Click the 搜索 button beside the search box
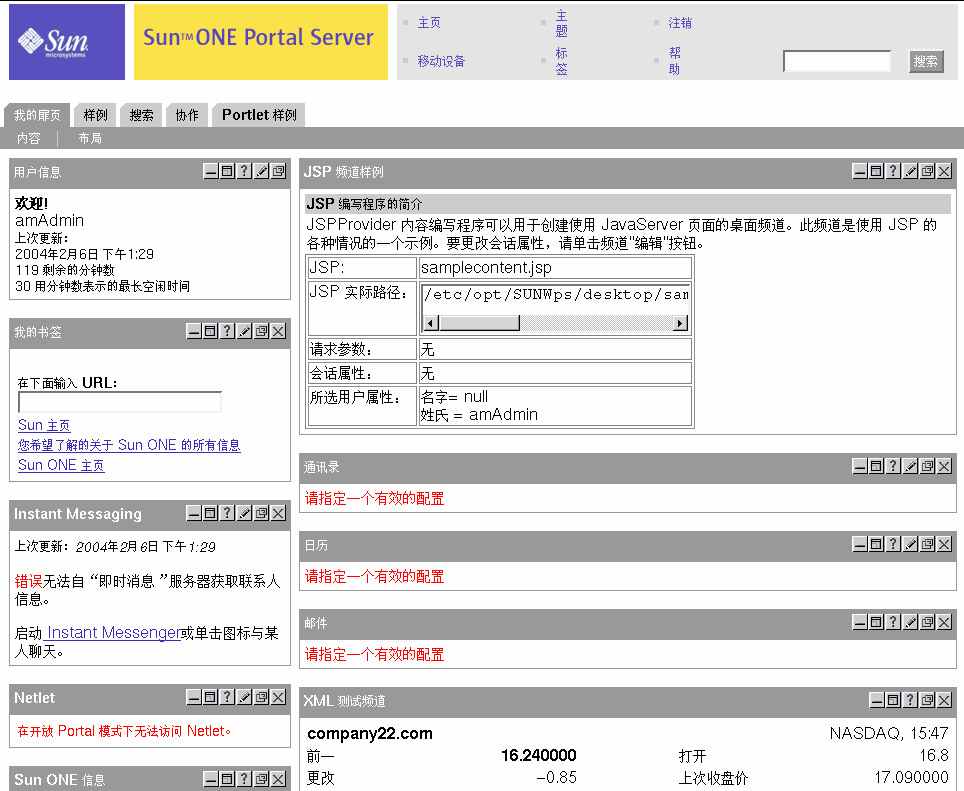The image size is (964, 791). tap(926, 61)
